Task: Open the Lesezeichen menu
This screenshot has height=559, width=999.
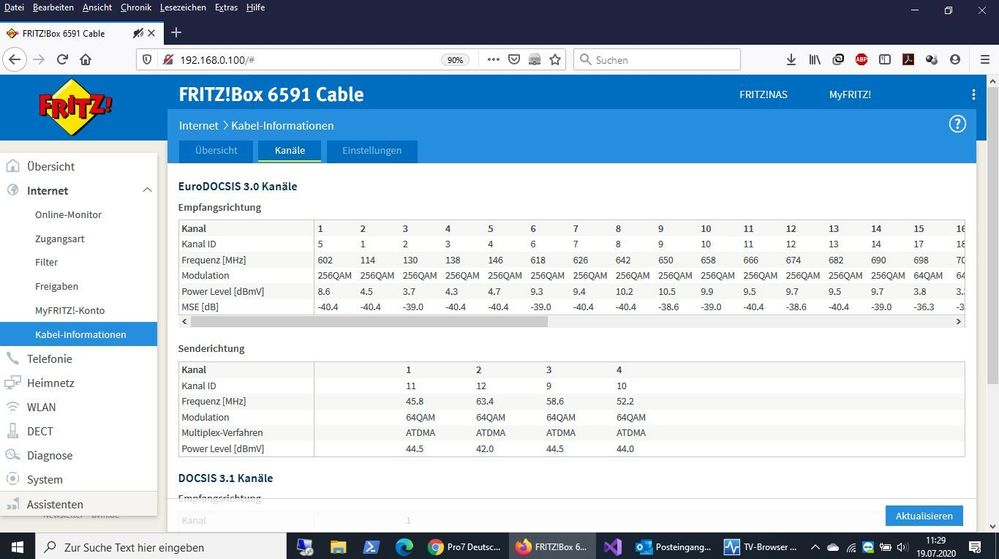Action: (x=183, y=8)
